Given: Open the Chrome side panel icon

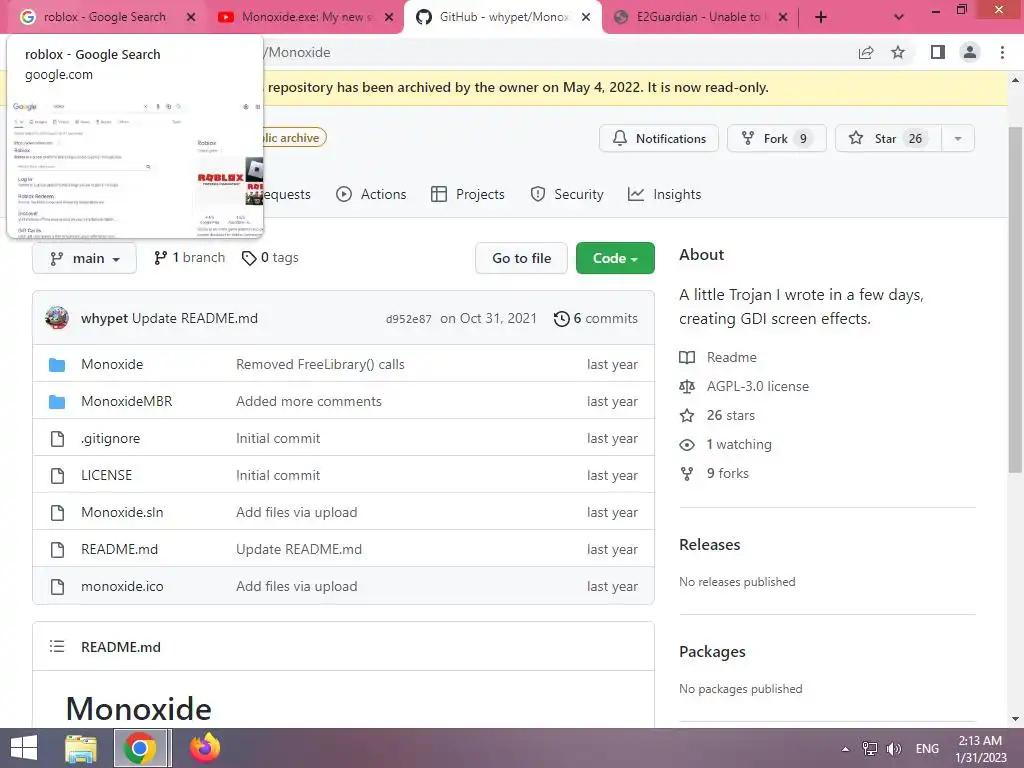Looking at the screenshot, I should (x=938, y=52).
